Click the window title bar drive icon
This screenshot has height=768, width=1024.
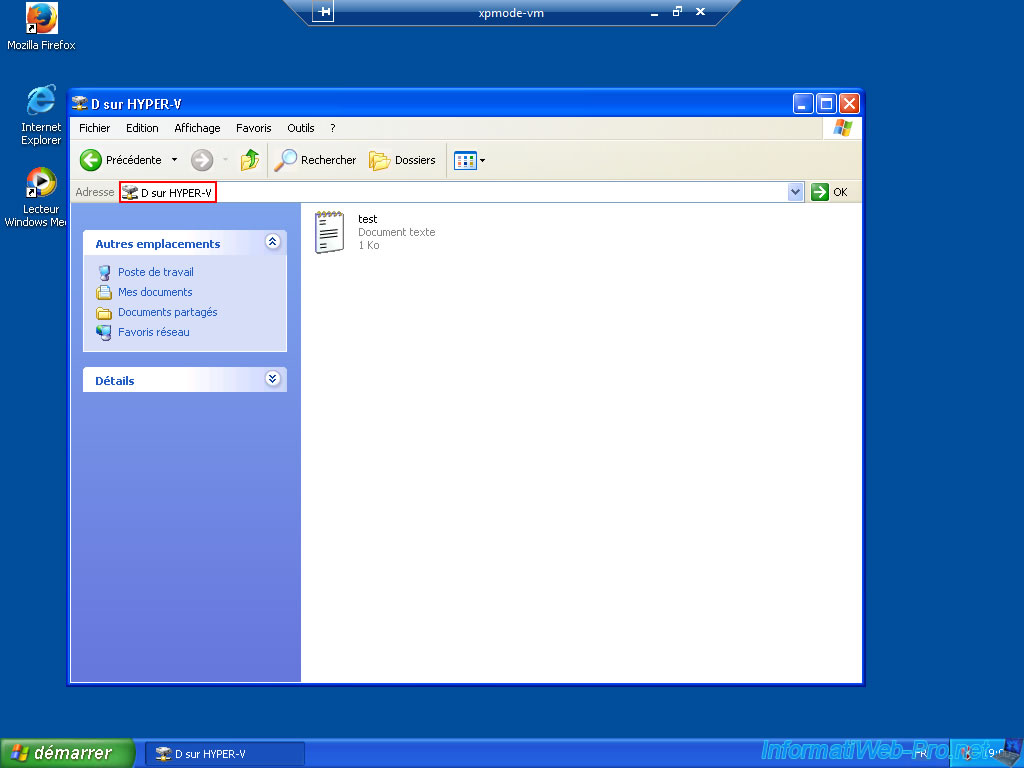[80, 103]
